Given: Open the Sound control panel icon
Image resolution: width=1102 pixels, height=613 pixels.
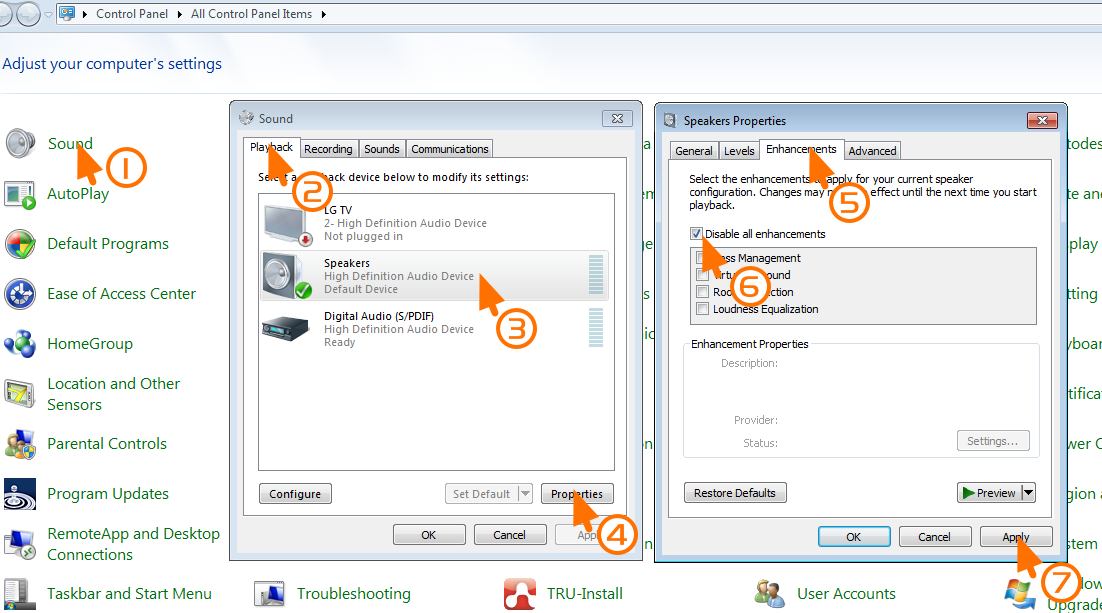Looking at the screenshot, I should 20,143.
